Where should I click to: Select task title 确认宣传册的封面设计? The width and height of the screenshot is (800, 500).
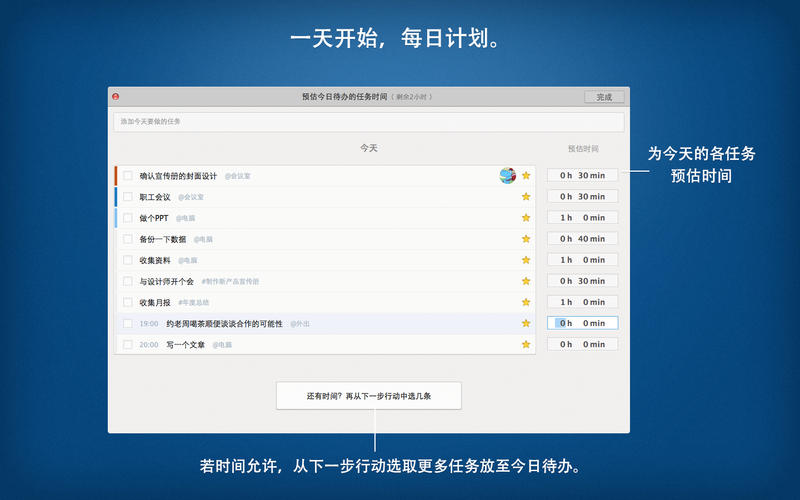(x=178, y=176)
